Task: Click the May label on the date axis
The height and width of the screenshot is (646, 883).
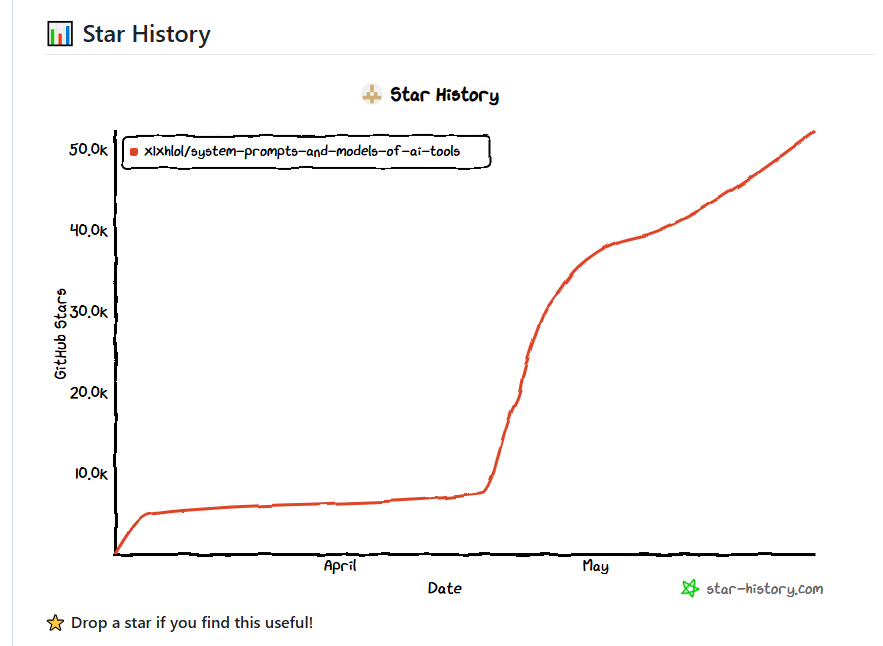Action: click(595, 566)
